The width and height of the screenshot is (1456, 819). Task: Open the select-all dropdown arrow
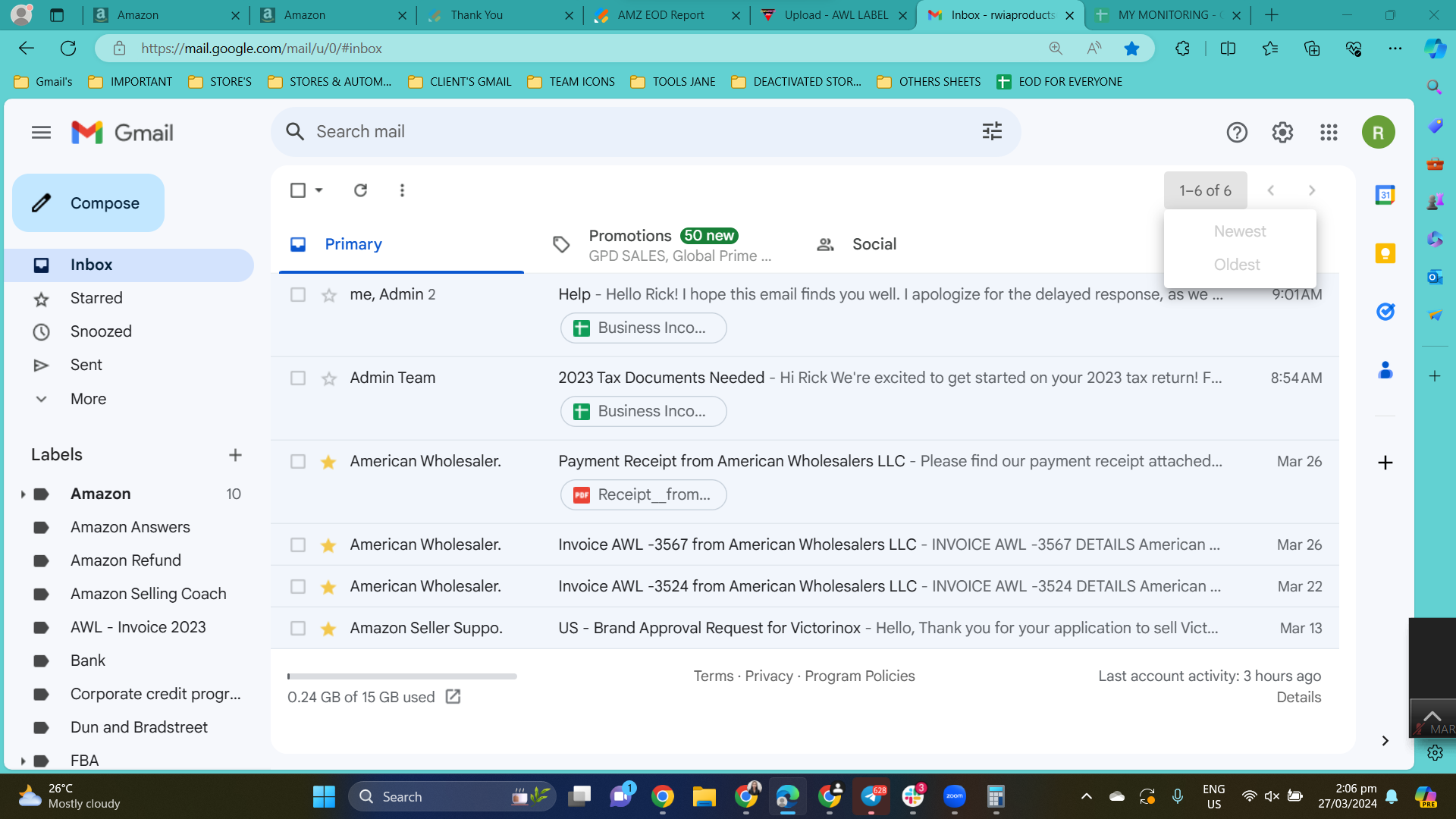[319, 190]
